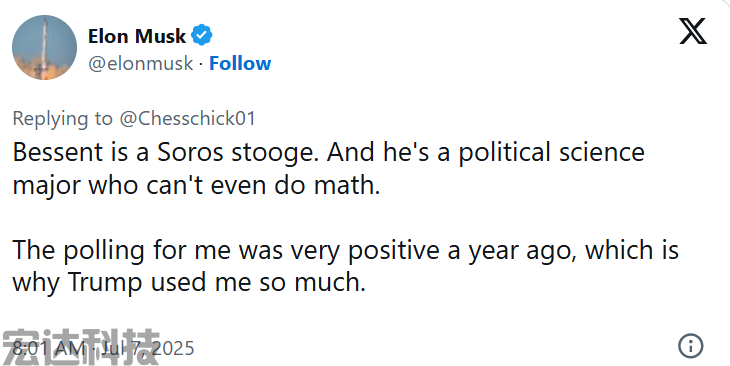Image resolution: width=730 pixels, height=366 pixels.
Task: Open the @Chesschick01 mention
Action: click(x=188, y=118)
